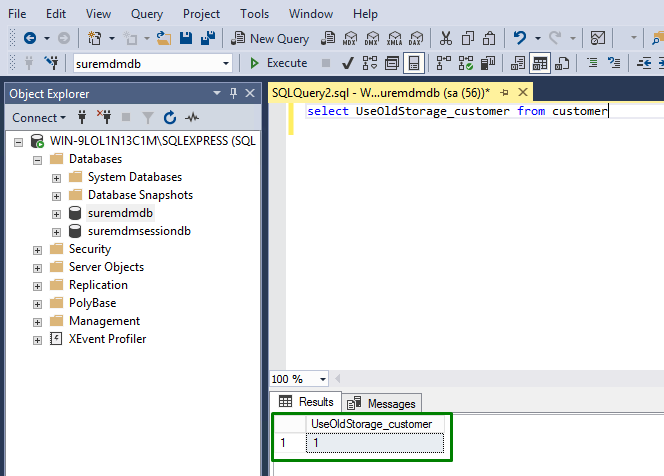
Task: Click the Uncomment selected lines icon
Action: pos(614,64)
